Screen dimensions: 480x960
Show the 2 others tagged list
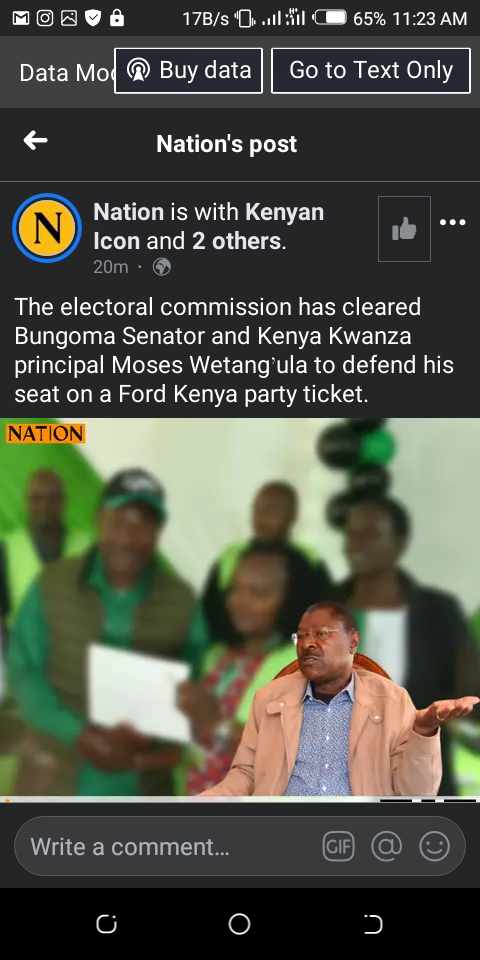pyautogui.click(x=236, y=241)
